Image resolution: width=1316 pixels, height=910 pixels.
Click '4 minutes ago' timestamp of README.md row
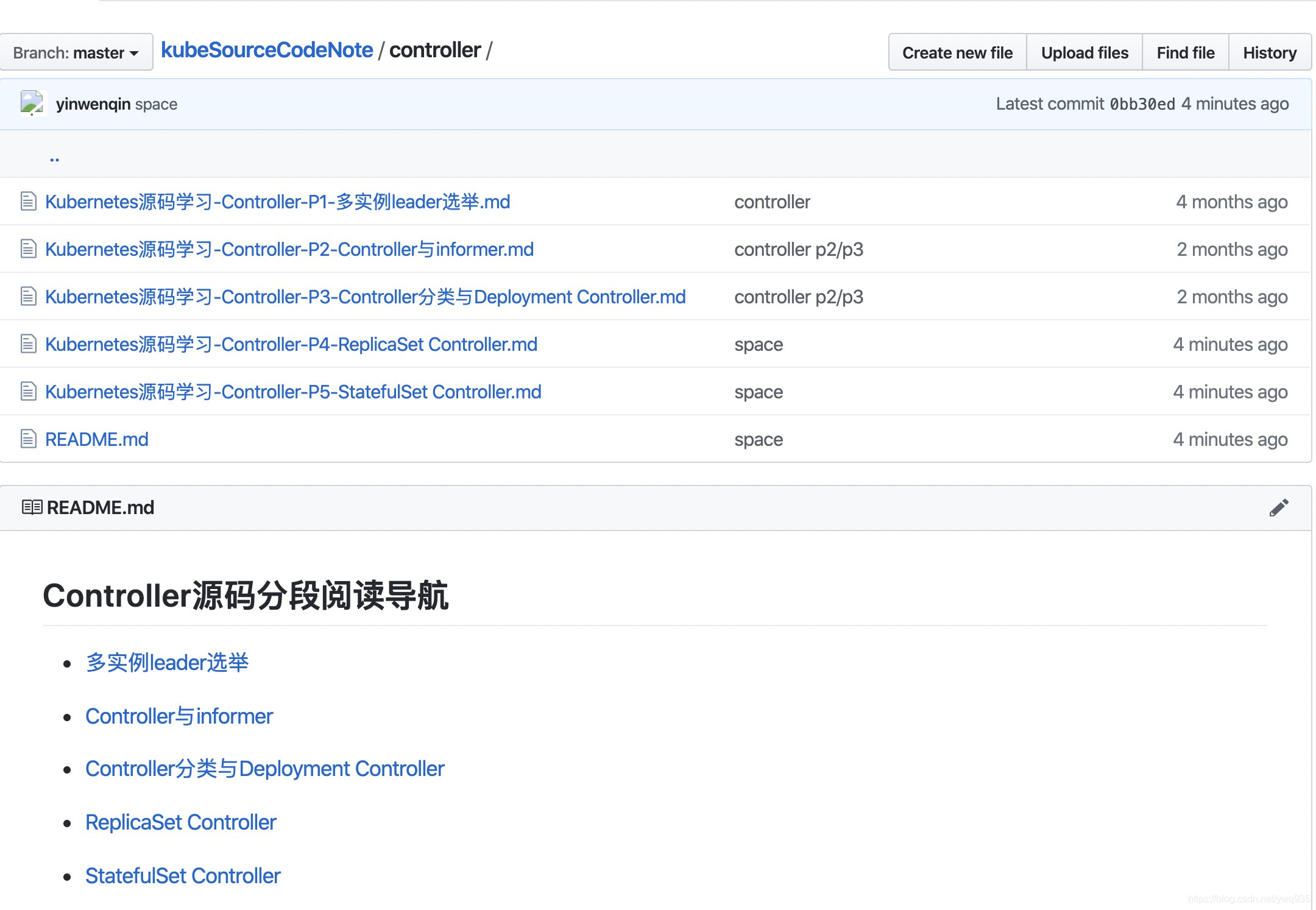point(1230,439)
